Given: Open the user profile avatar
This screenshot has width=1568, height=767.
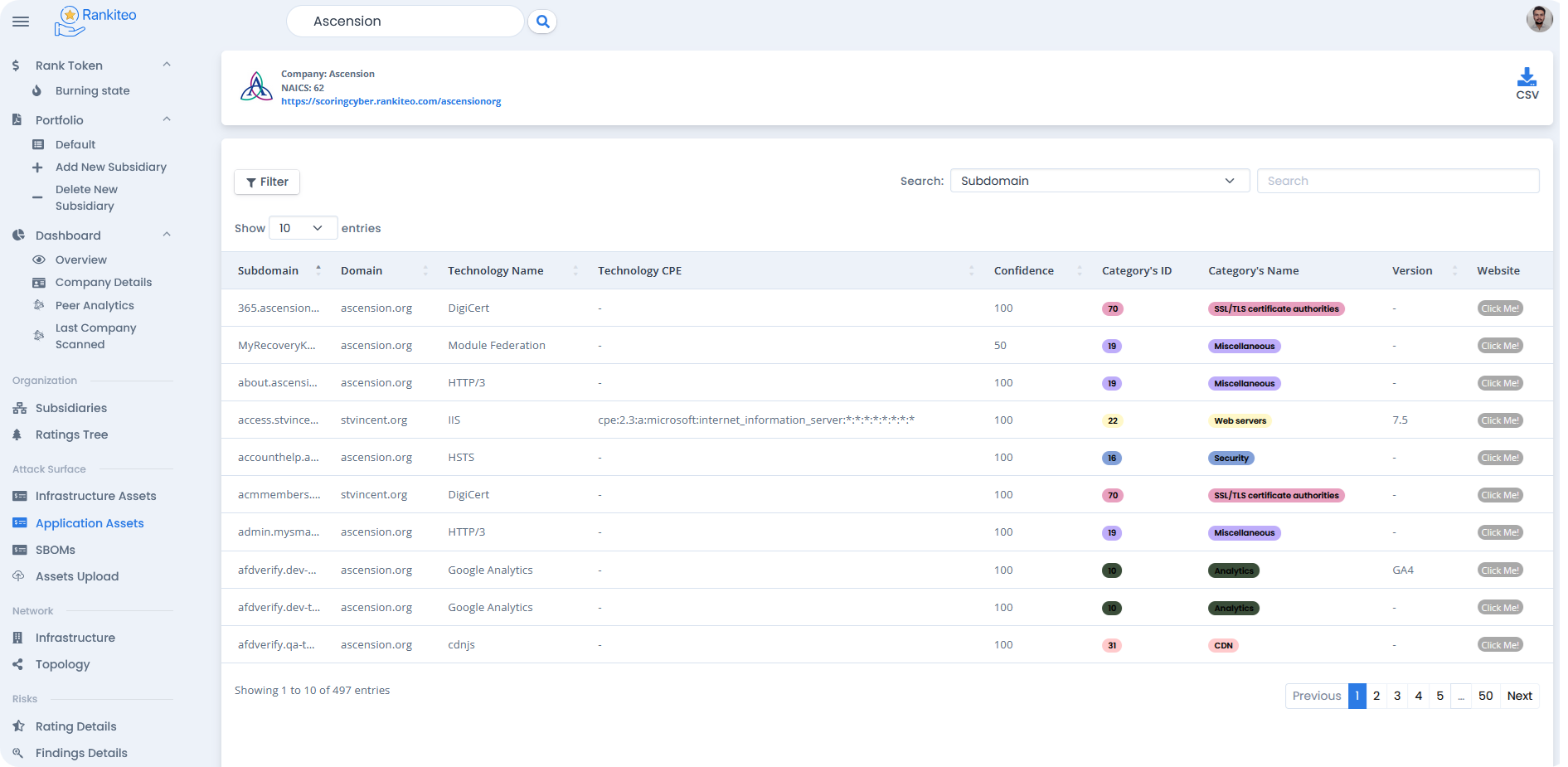Looking at the screenshot, I should [1539, 18].
